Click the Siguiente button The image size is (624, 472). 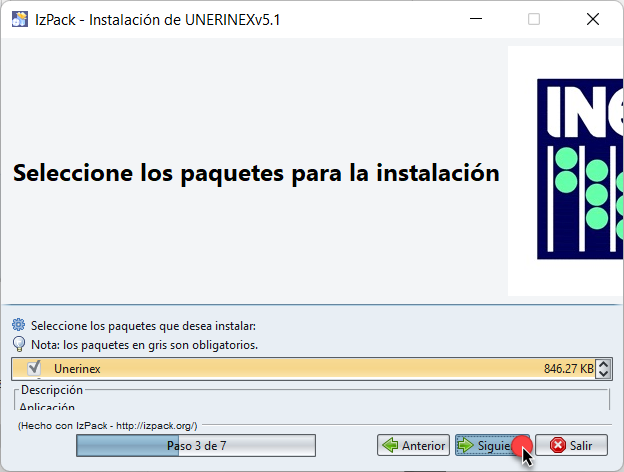coord(492,445)
